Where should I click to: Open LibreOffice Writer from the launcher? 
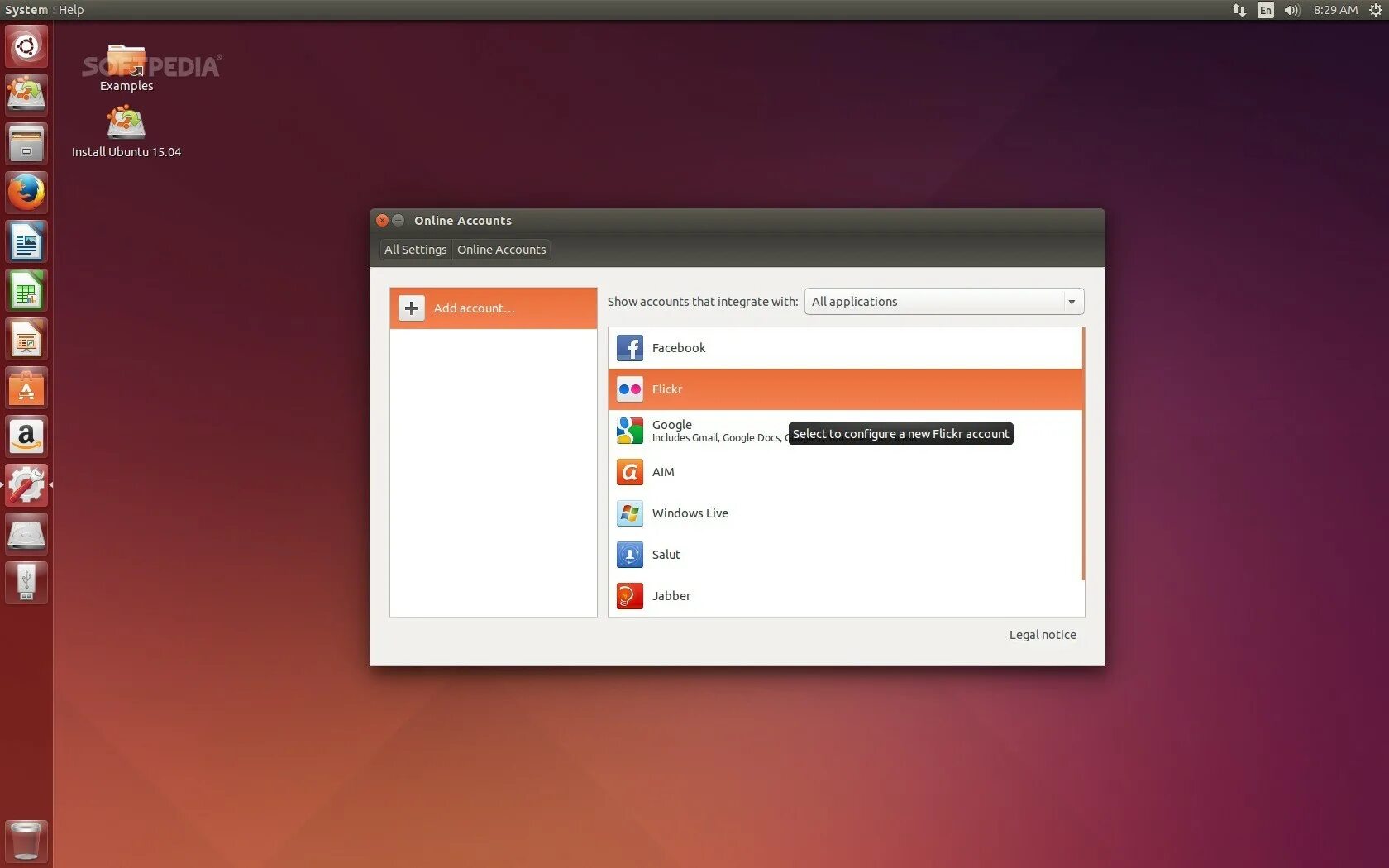pyautogui.click(x=26, y=241)
